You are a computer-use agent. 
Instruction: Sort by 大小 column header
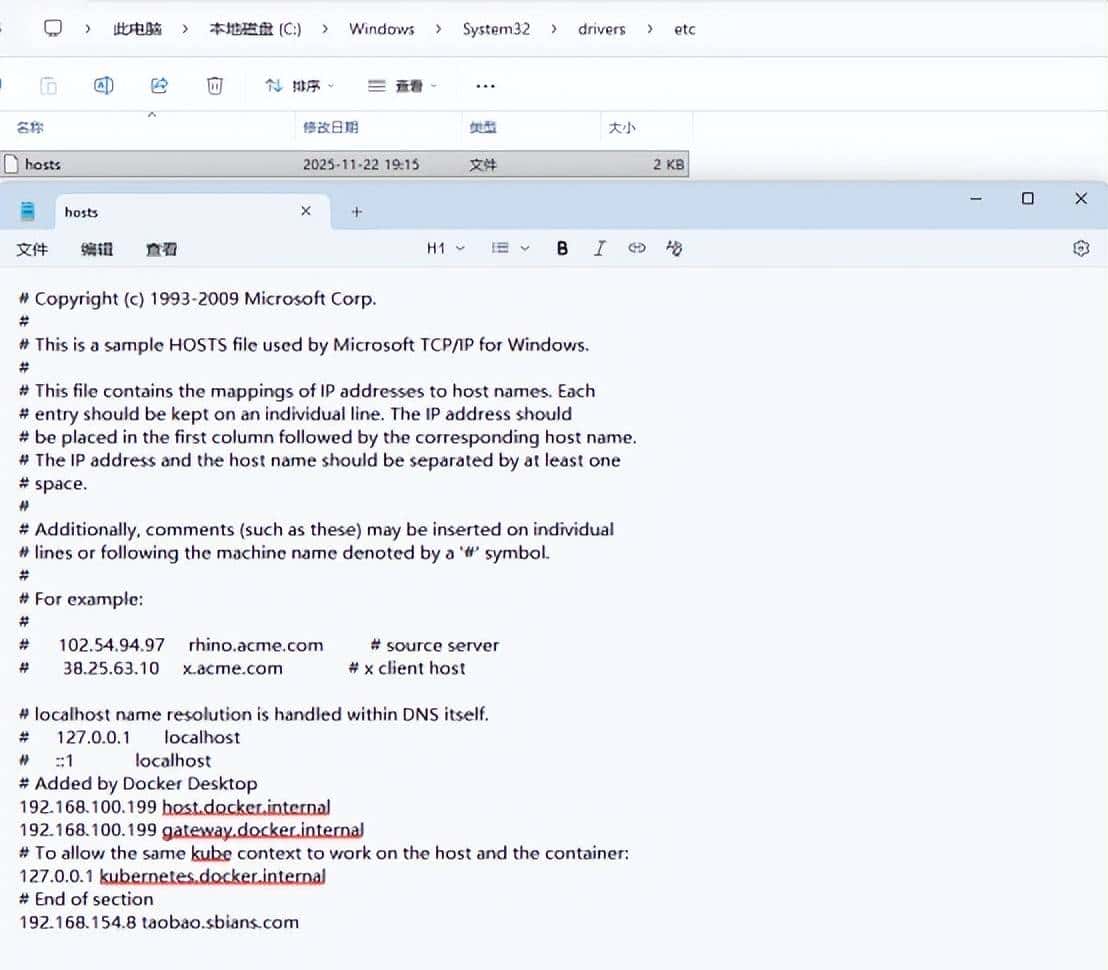(x=622, y=128)
